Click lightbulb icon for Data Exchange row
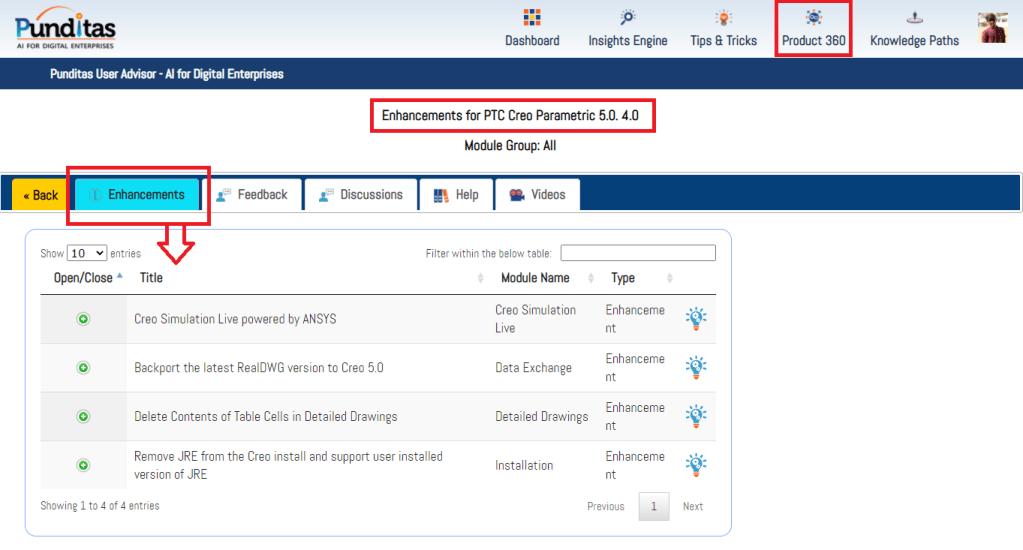This screenshot has width=1023, height=550. click(x=696, y=367)
